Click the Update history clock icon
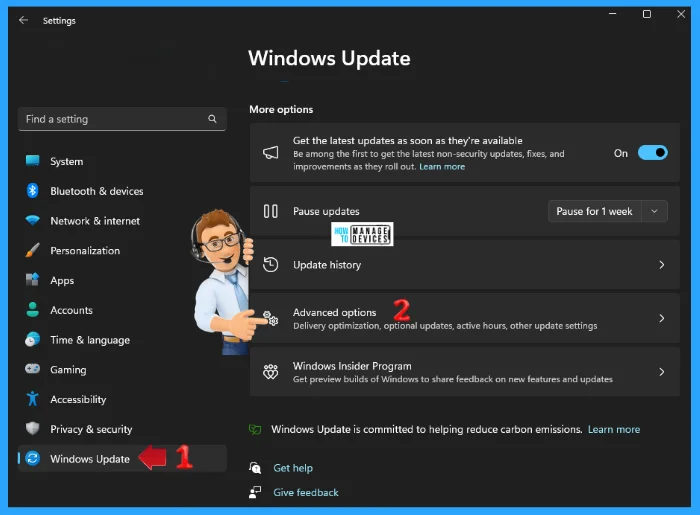700x515 pixels. click(271, 265)
